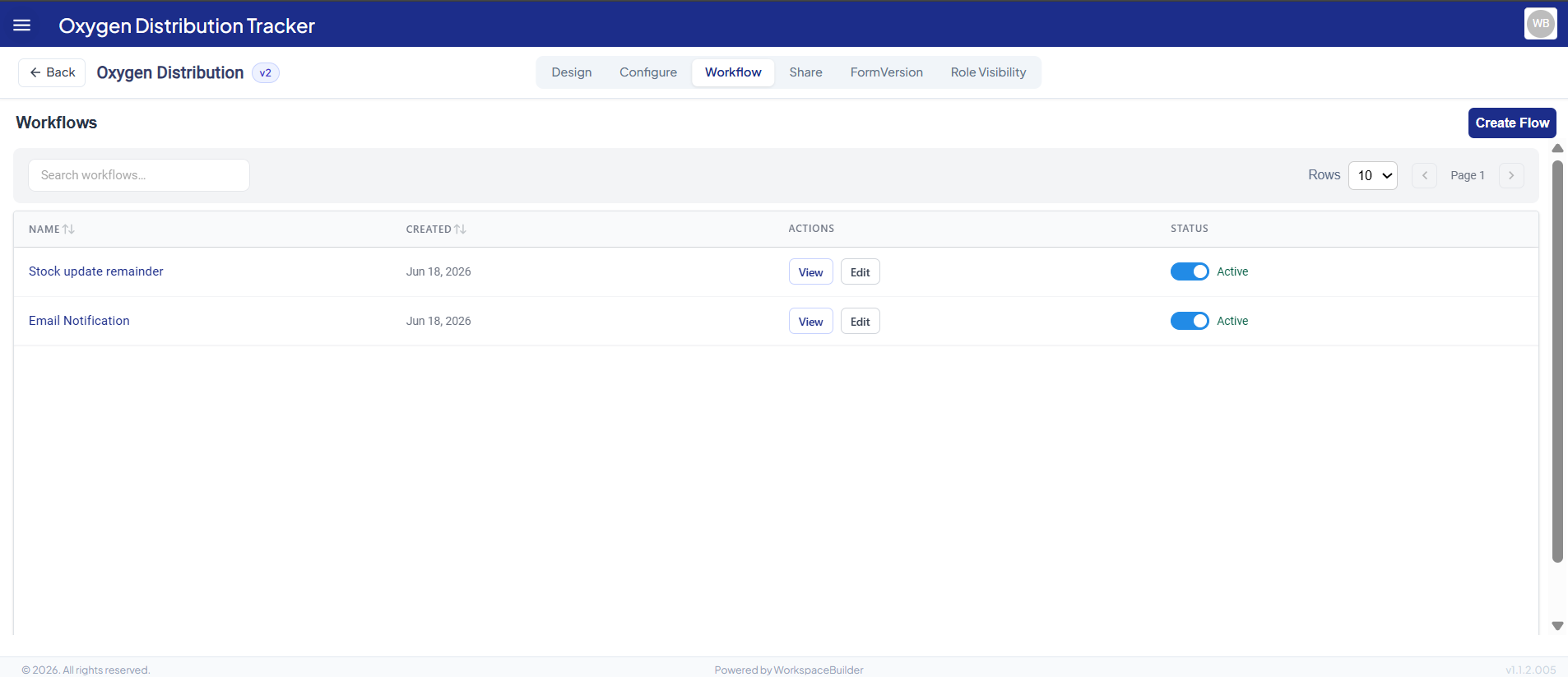Click Stock update remainder Jun 18, 2026 date
Screen dimensions: 1568x677
(x=438, y=271)
